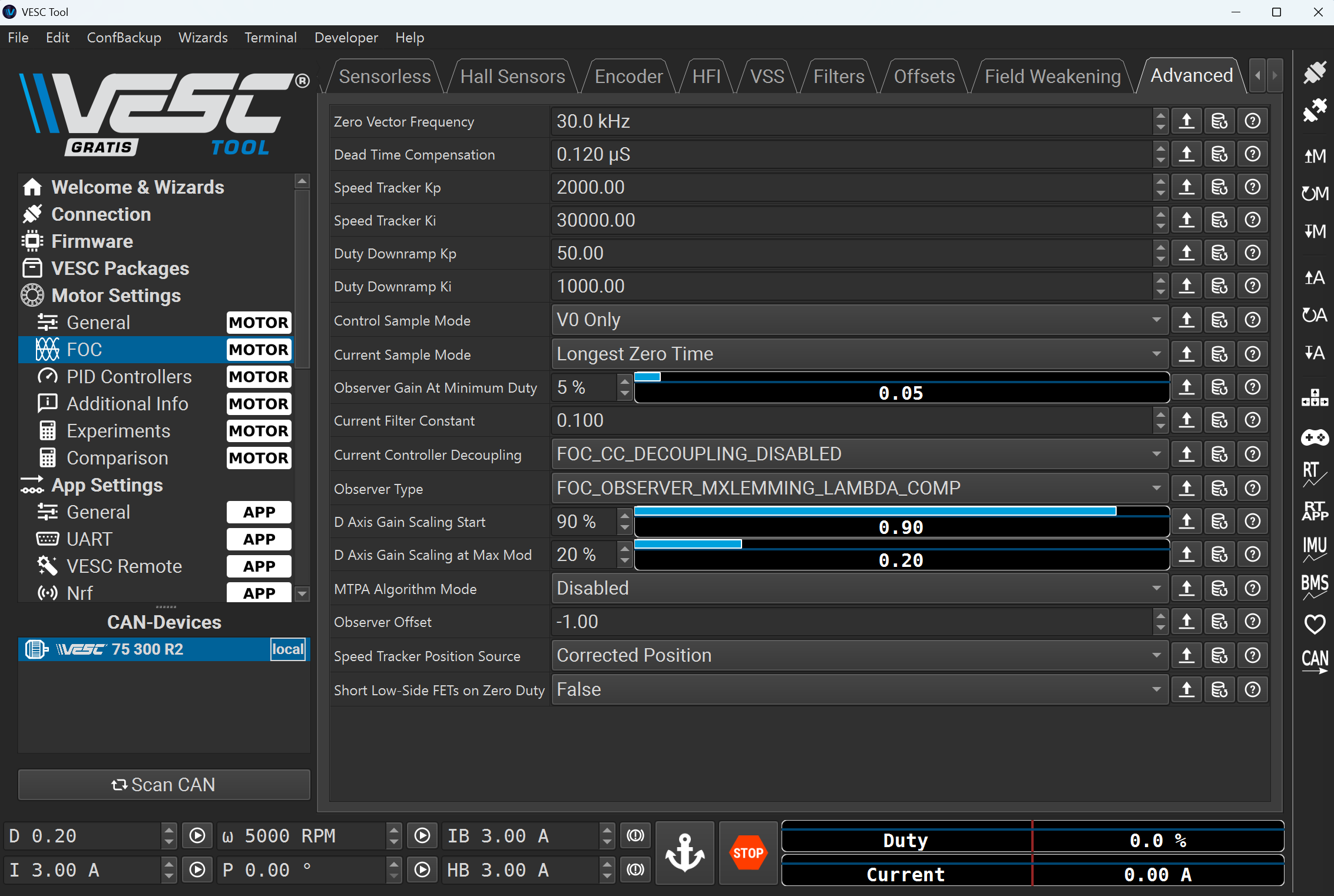1334x896 pixels.
Task: Switch to the Field Weakening tab
Action: pyautogui.click(x=1052, y=77)
